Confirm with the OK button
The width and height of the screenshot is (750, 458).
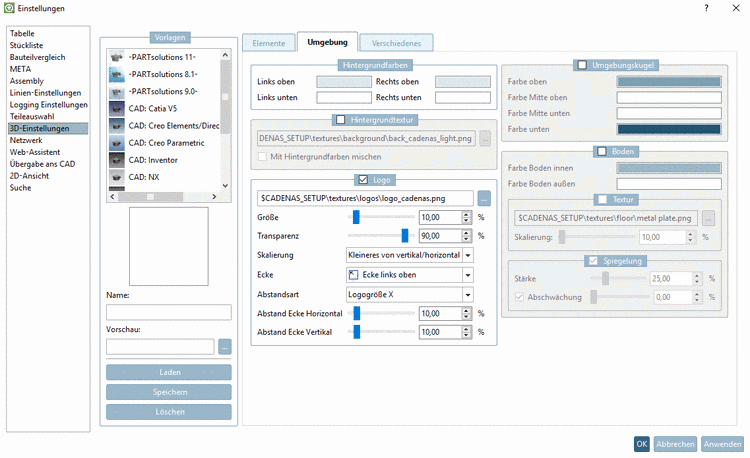tap(641, 444)
